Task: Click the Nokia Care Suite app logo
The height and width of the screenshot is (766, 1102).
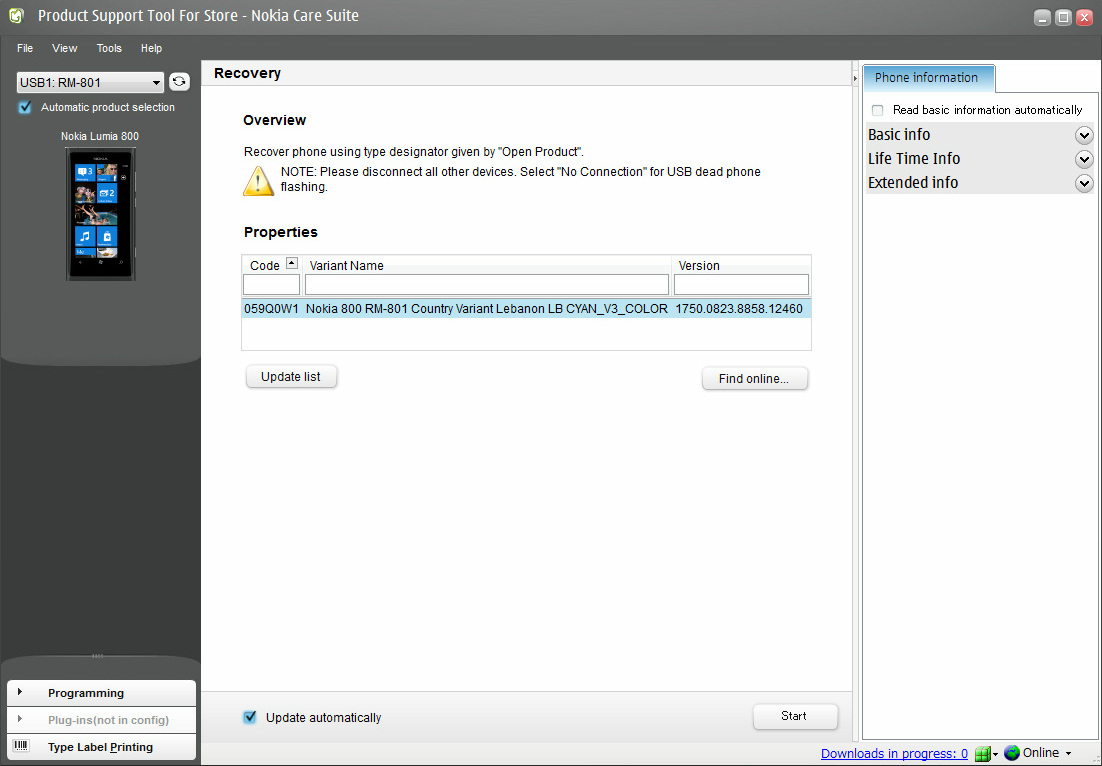Action: point(16,16)
